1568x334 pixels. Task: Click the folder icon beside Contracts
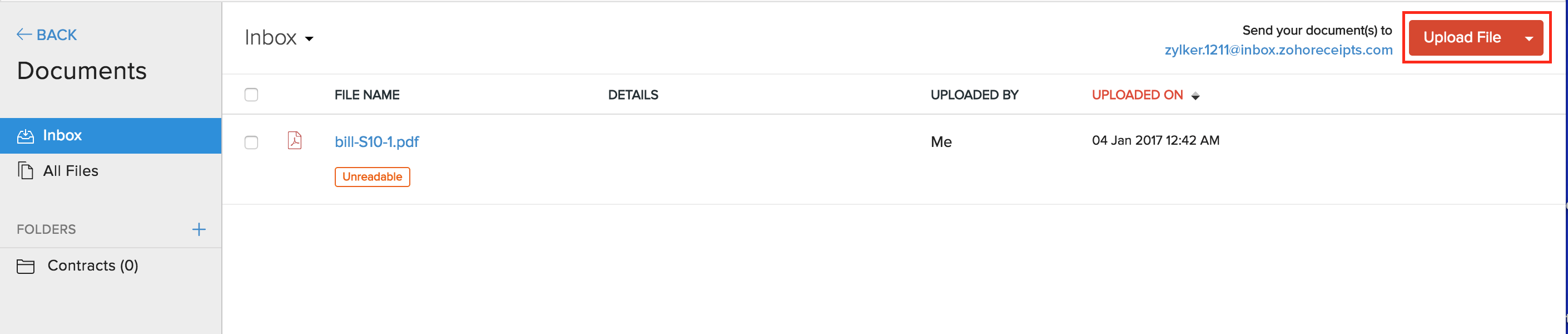(26, 265)
